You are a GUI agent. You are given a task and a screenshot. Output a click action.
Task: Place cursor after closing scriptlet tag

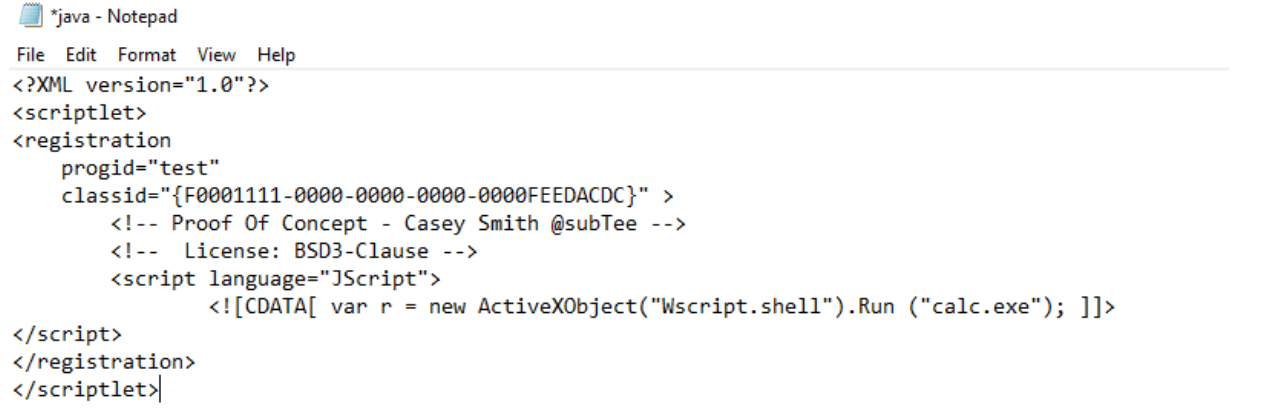[x=161, y=388]
